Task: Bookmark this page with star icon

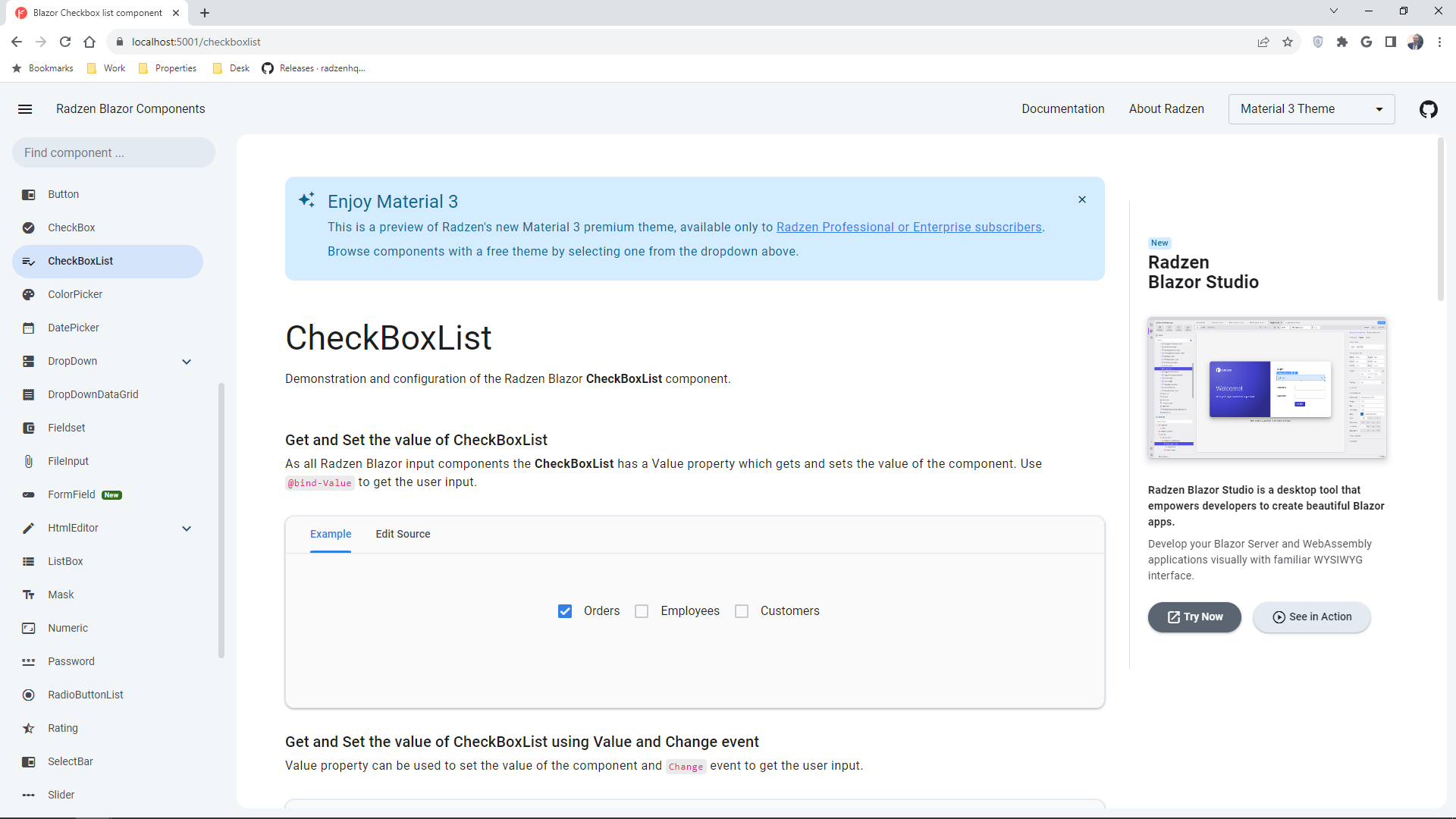Action: (1288, 42)
